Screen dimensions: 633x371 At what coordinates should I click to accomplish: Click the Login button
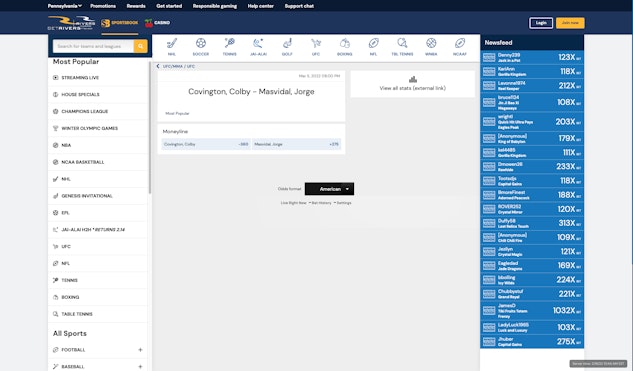point(541,23)
